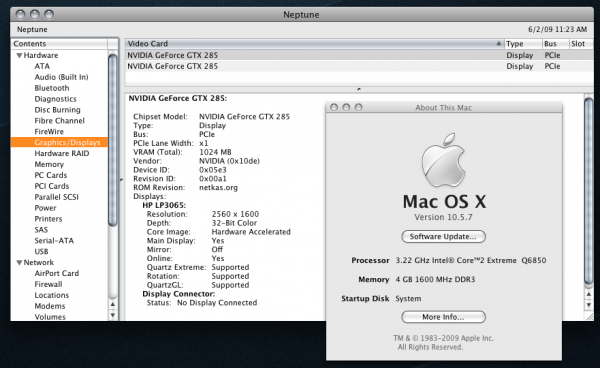600x368 pixels.
Task: Select Volumes under Network
Action: point(50,317)
